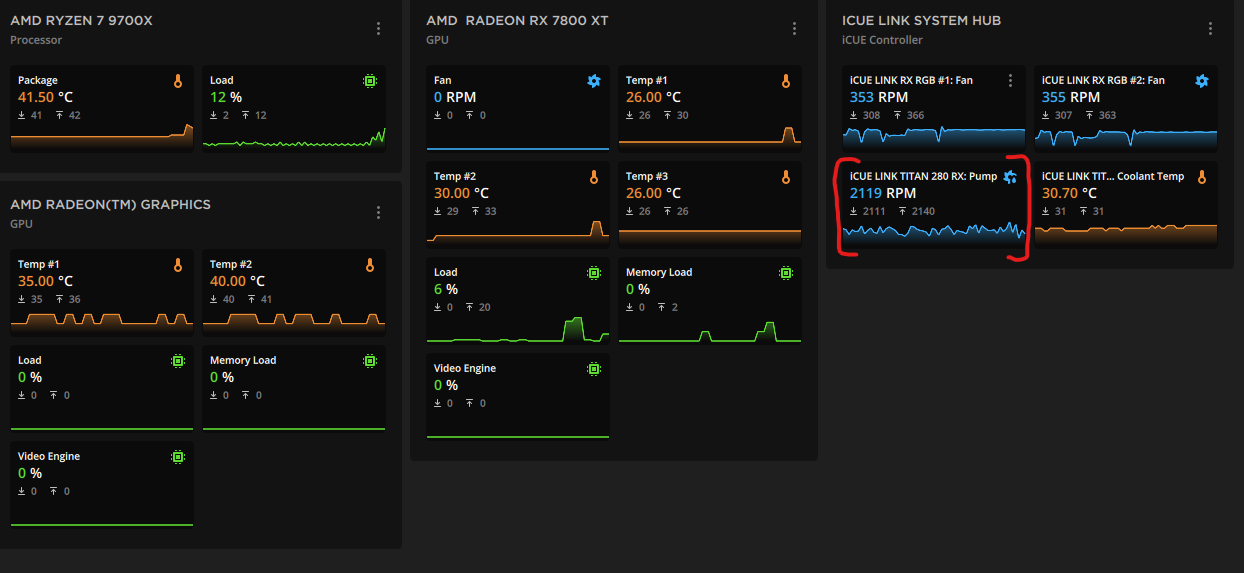
Task: Click the Ryzen CPU Load history graph
Action: pyautogui.click(x=294, y=137)
